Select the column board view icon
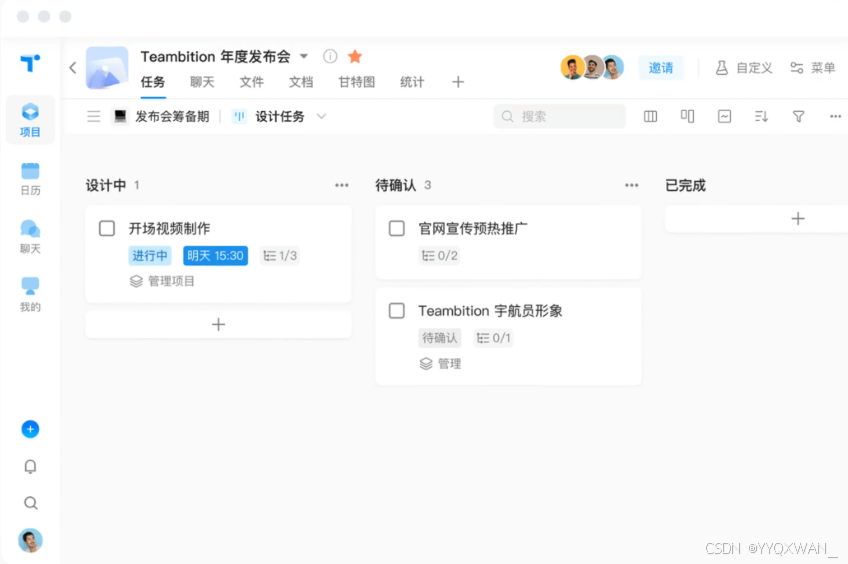The image size is (848, 564). pos(651,116)
